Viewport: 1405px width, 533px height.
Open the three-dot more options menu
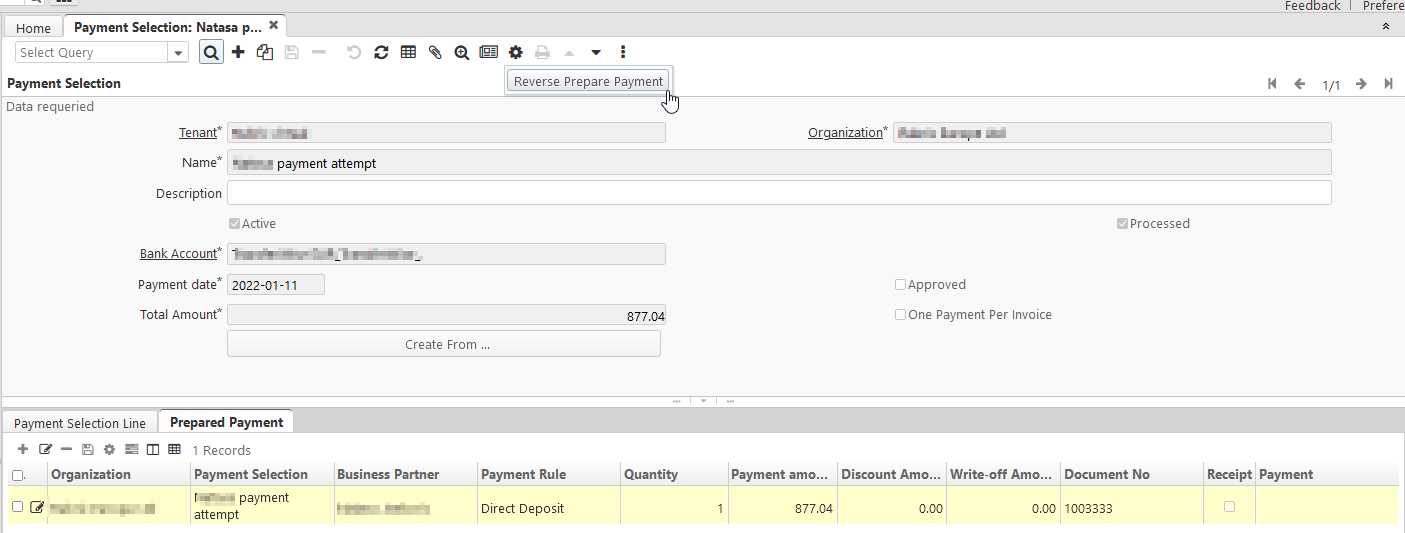pyautogui.click(x=623, y=52)
